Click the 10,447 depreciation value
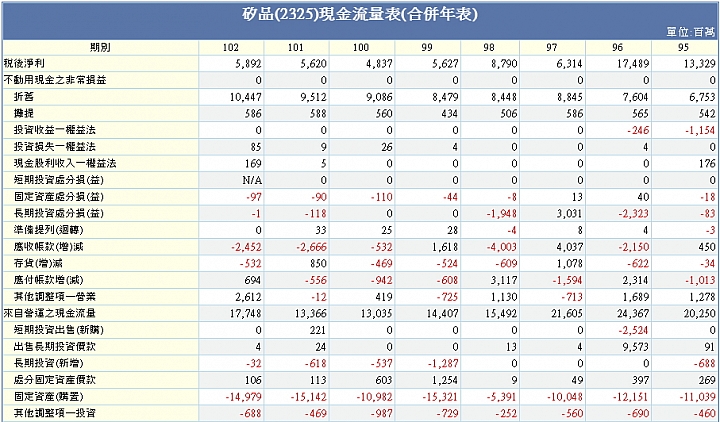 [246, 97]
